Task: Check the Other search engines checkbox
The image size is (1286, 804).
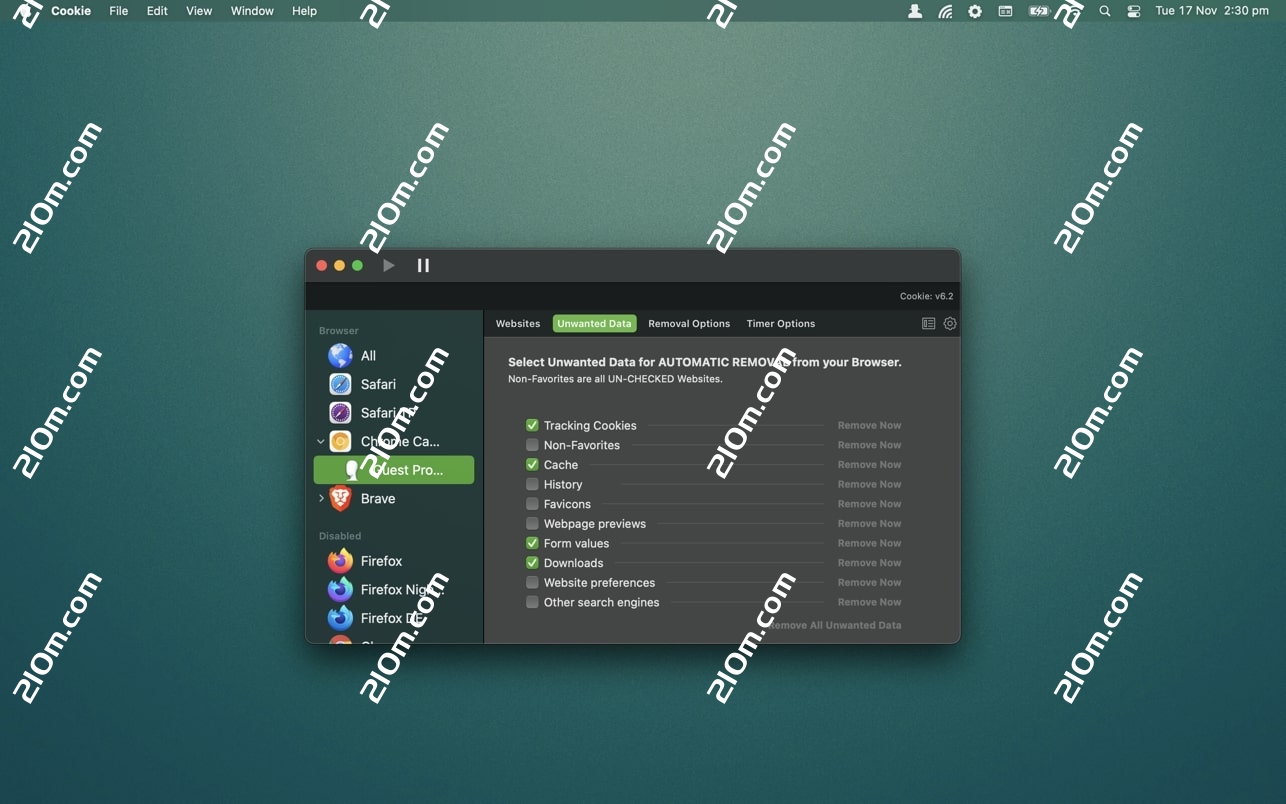Action: pyautogui.click(x=532, y=602)
